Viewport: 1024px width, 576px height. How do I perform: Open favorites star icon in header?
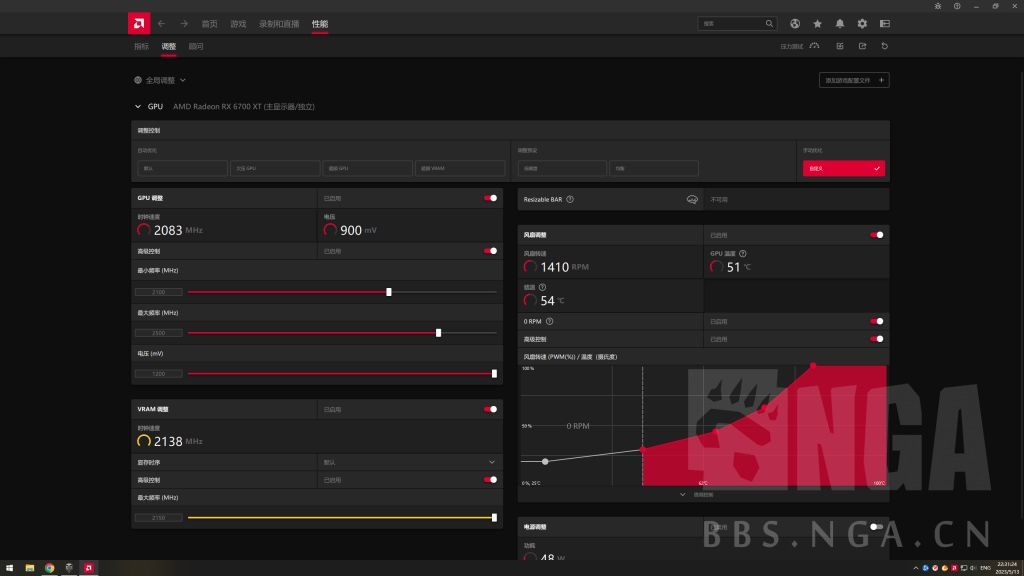pyautogui.click(x=817, y=23)
